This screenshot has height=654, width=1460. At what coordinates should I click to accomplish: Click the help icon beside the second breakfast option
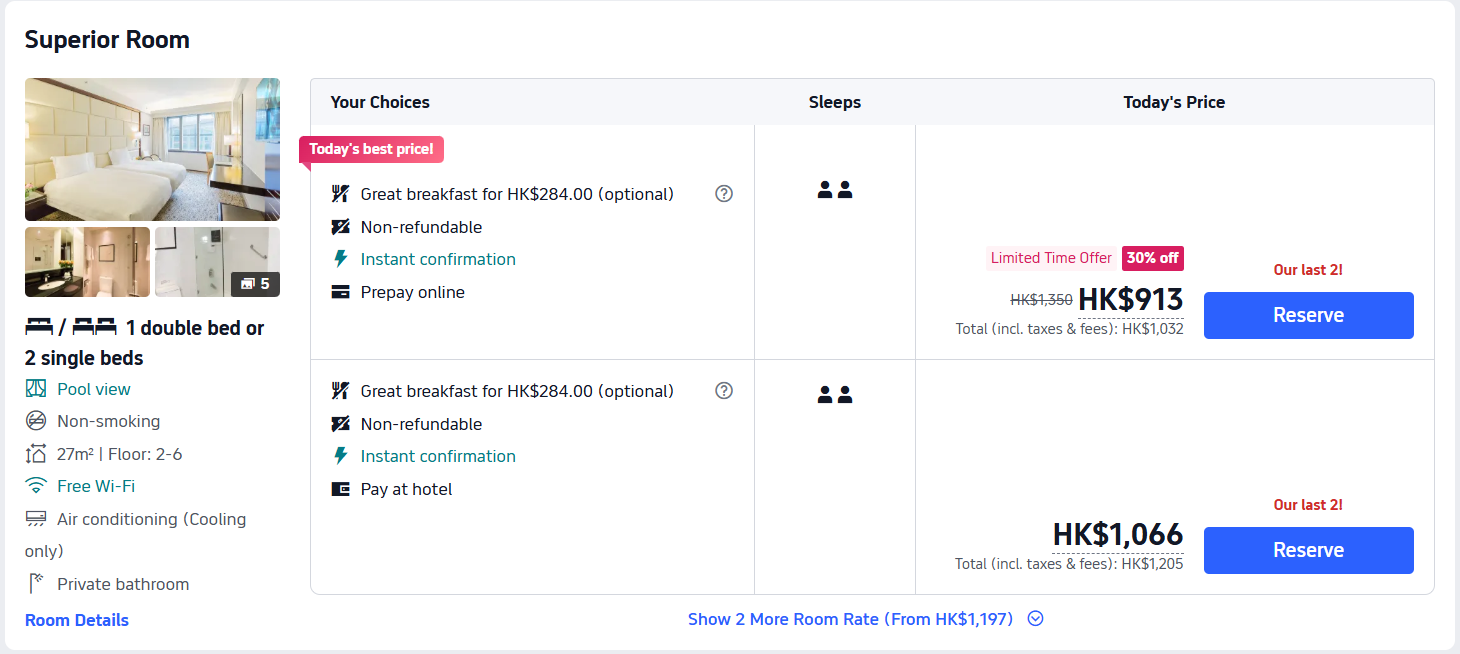click(x=724, y=391)
